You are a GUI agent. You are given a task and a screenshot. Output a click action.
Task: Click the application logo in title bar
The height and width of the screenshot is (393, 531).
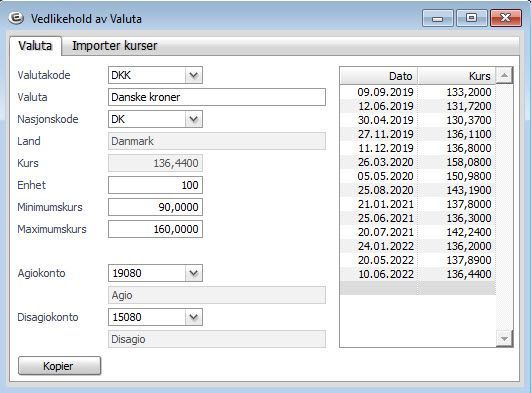pos(16,18)
